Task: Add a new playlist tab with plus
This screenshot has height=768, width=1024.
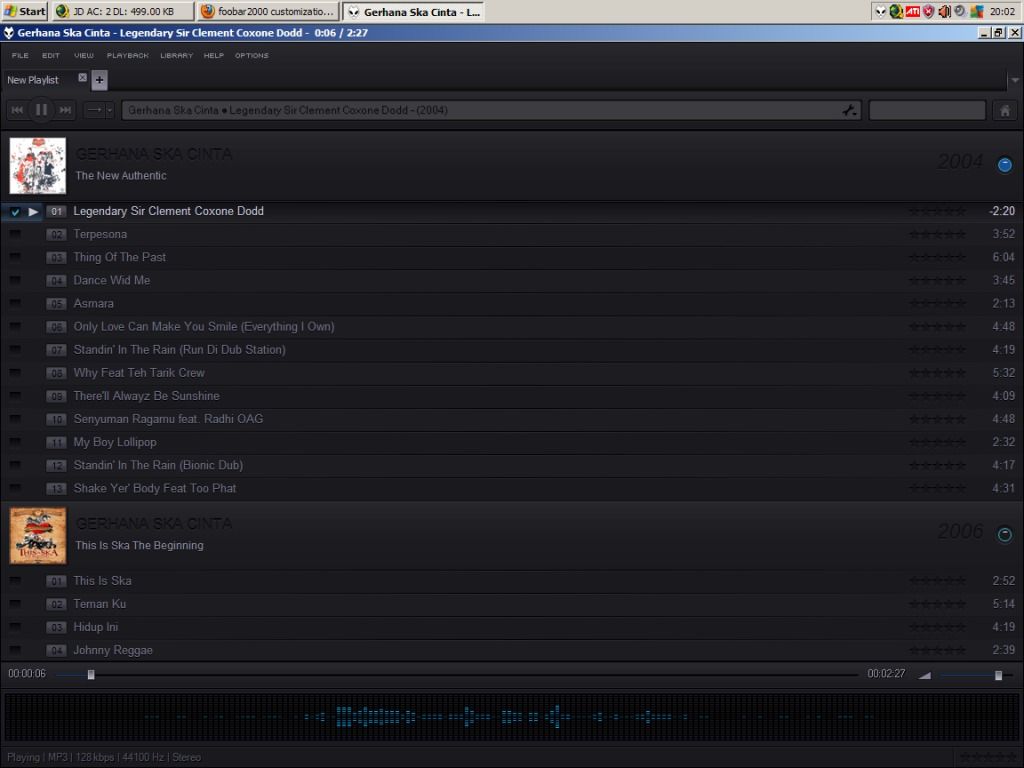Action: [99, 80]
